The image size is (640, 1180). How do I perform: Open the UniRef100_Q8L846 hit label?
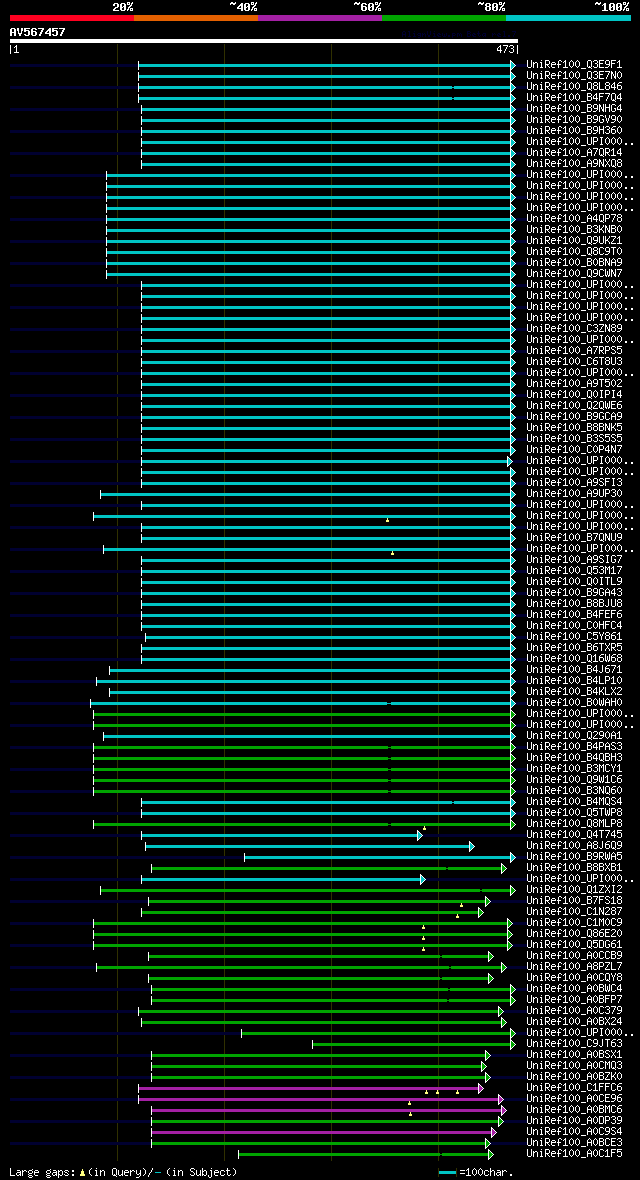point(574,87)
